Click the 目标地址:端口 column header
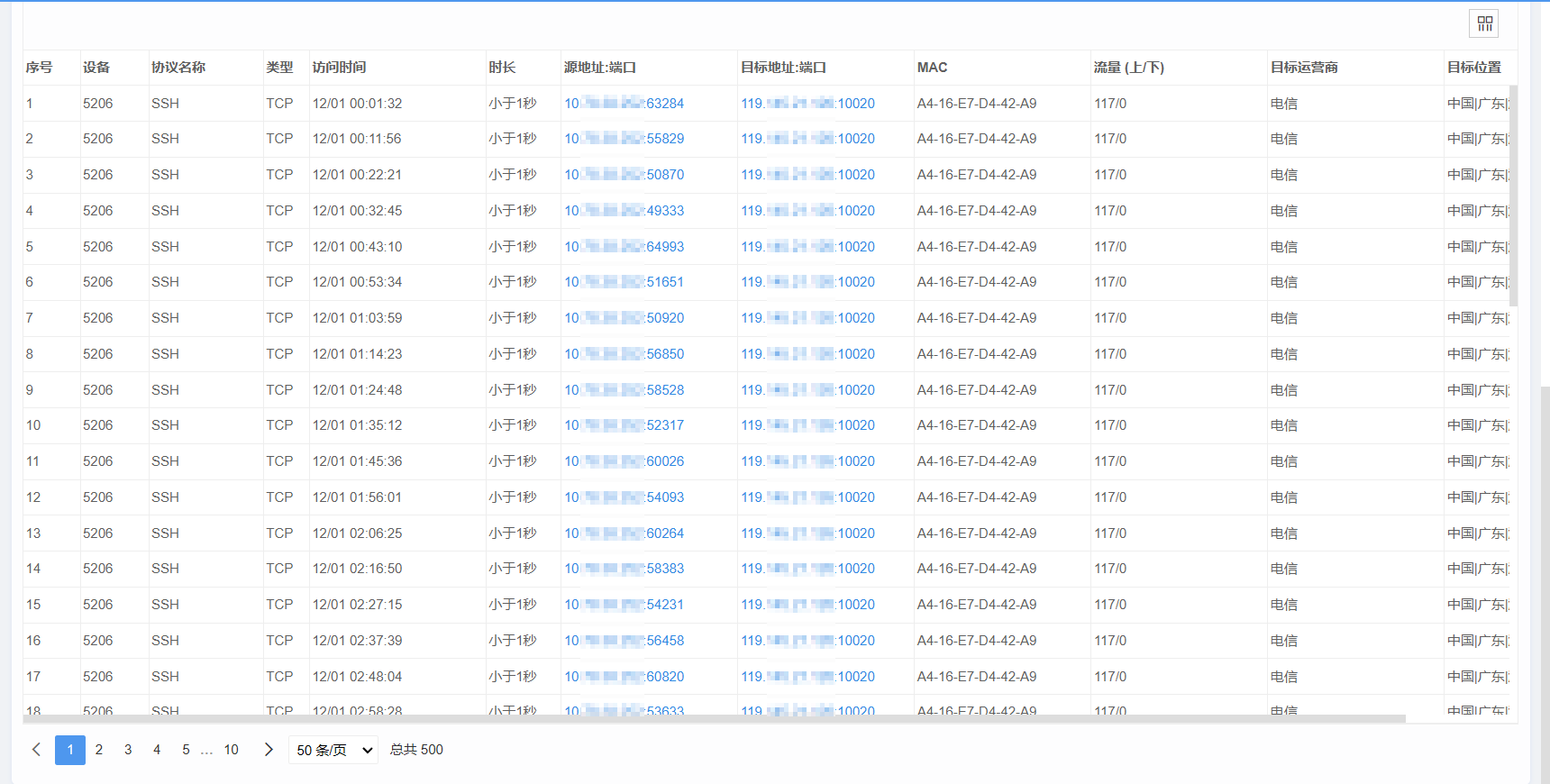1550x784 pixels. point(783,68)
